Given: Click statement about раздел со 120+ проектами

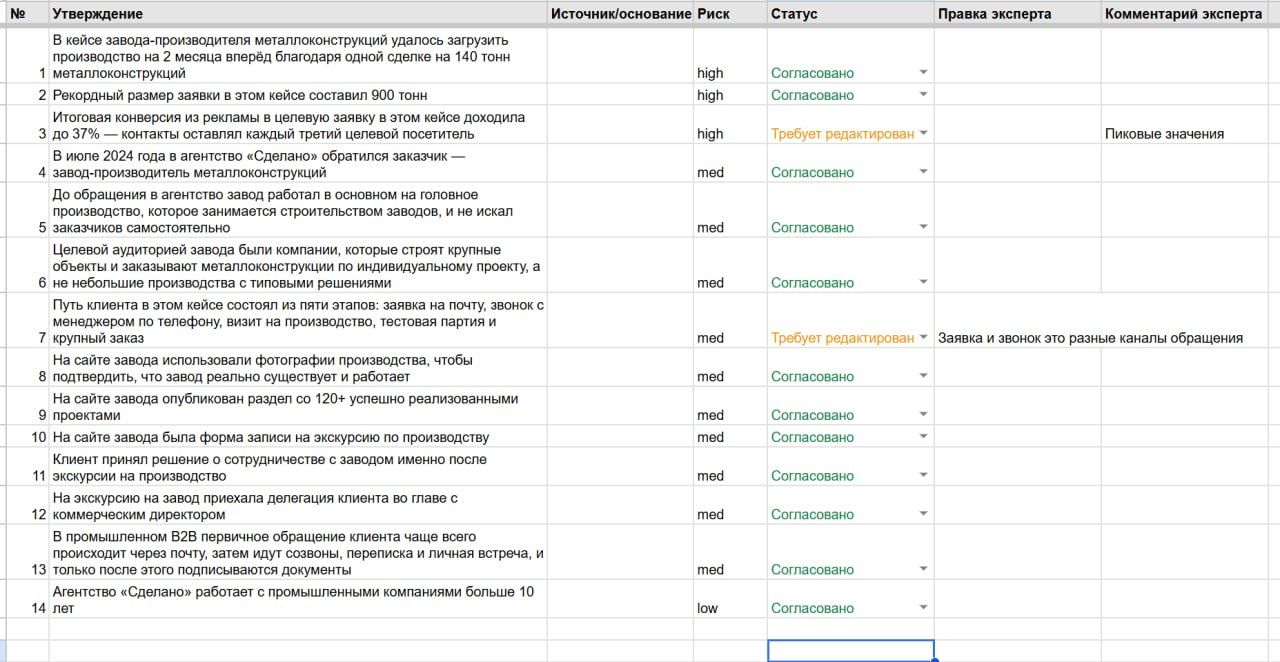Looking at the screenshot, I should pyautogui.click(x=298, y=406).
